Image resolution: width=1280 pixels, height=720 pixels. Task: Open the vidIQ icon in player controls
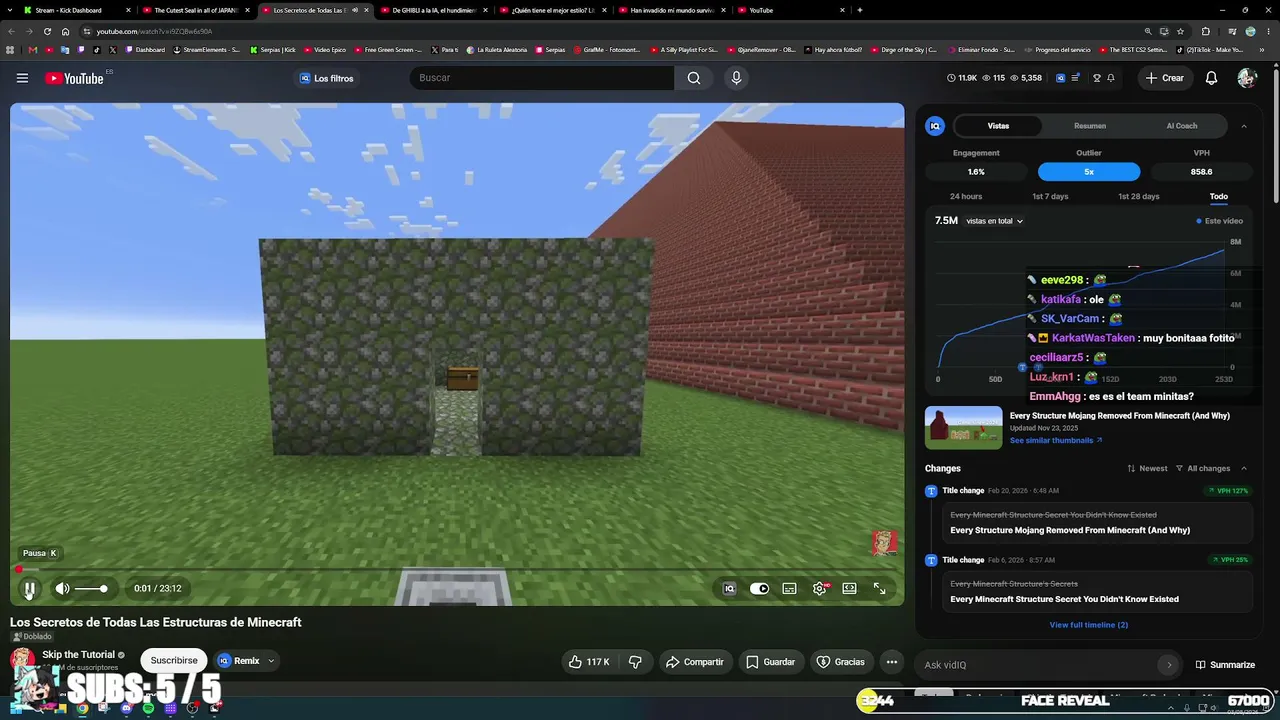[729, 589]
